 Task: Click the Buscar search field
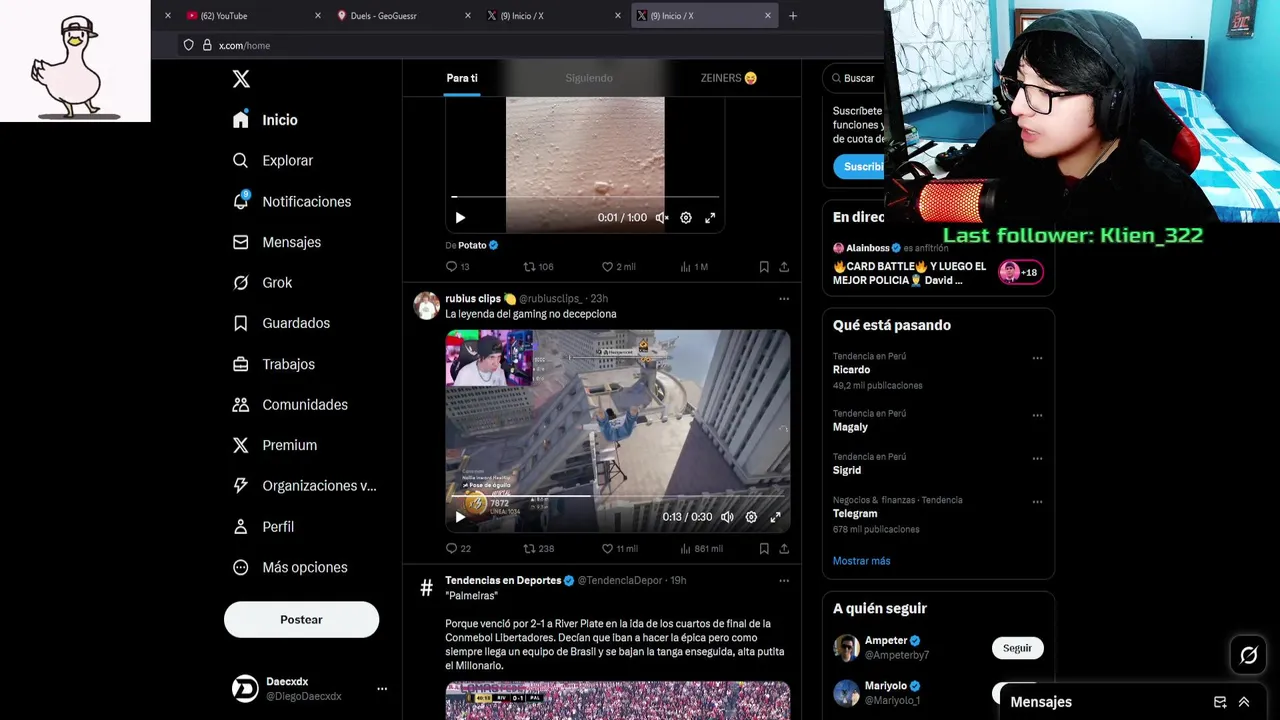tap(856, 78)
